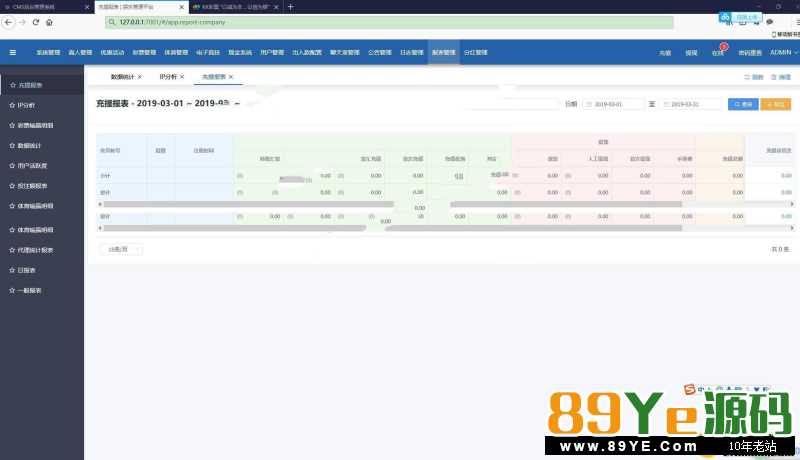Click the browser back arrow
The image size is (800, 460).
(x=10, y=22)
